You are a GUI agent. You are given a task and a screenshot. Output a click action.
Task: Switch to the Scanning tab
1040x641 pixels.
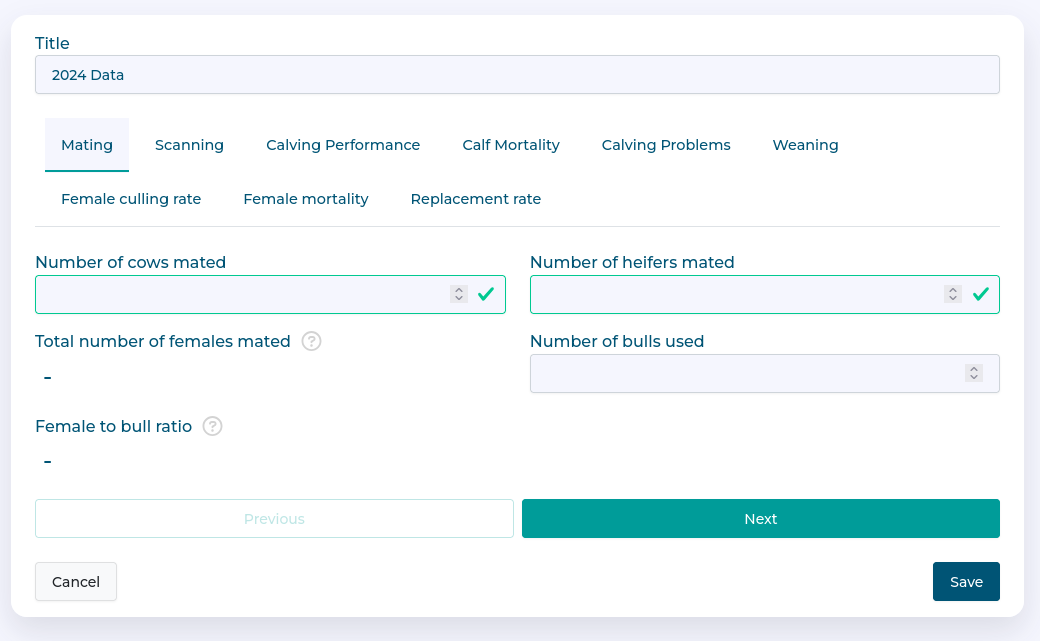(x=189, y=145)
